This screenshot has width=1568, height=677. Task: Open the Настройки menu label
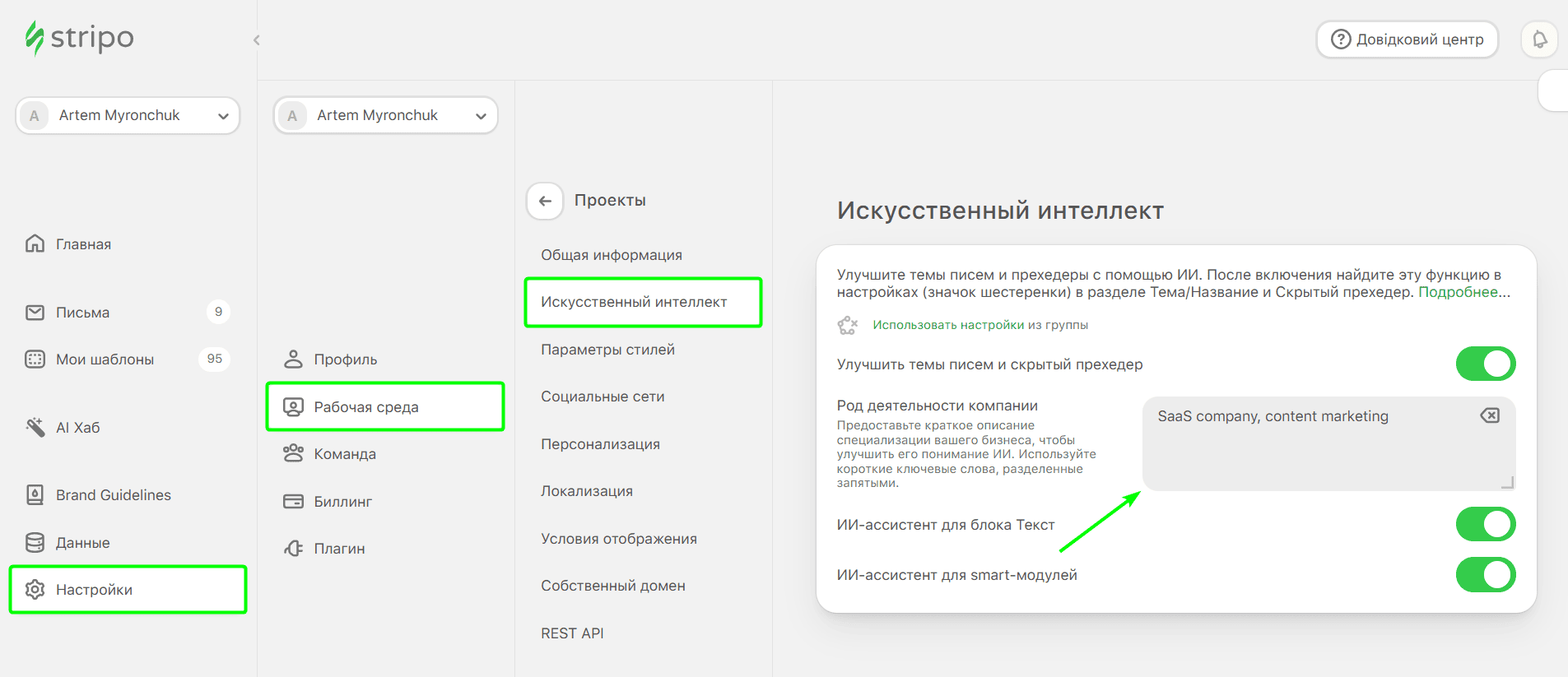point(94,590)
